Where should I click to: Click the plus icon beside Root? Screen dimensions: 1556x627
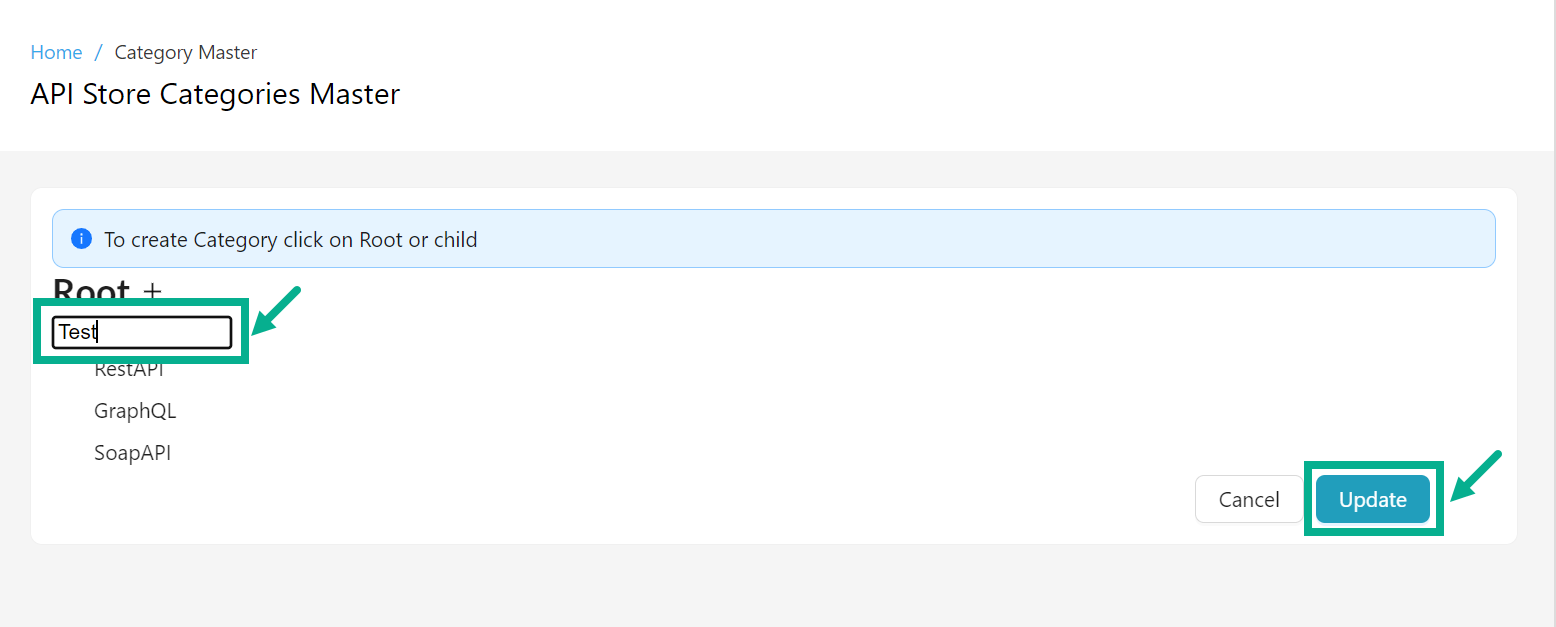[152, 291]
